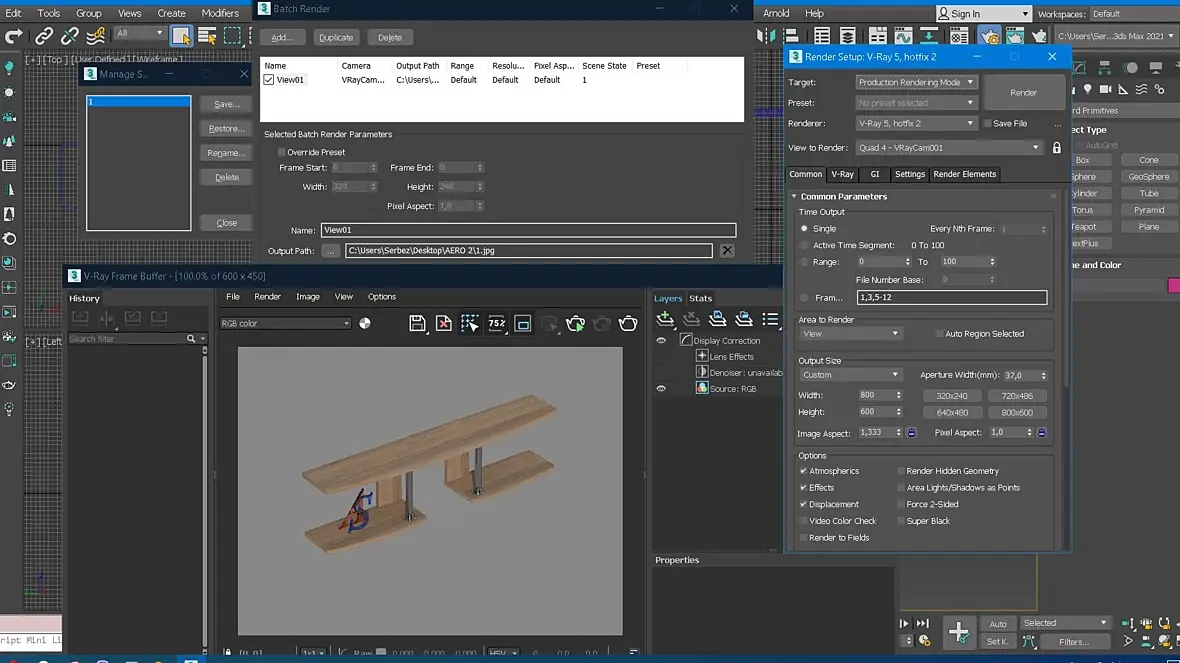Disable the Atmospherics option
The image size is (1180, 663).
pyautogui.click(x=804, y=471)
